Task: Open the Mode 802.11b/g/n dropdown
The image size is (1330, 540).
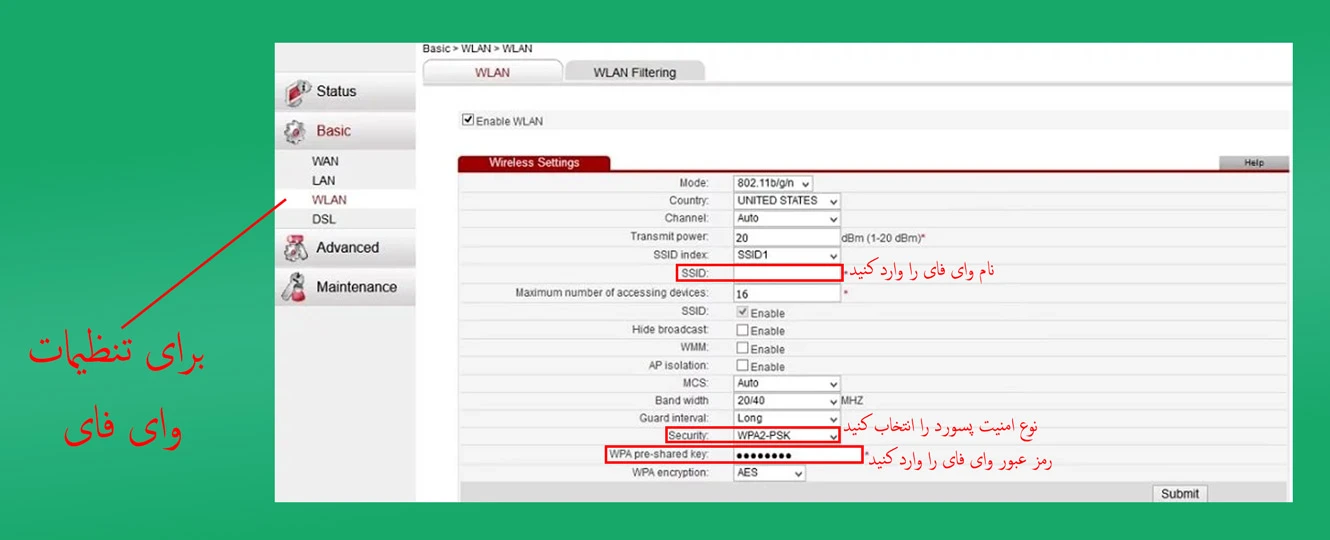Action: (x=773, y=183)
